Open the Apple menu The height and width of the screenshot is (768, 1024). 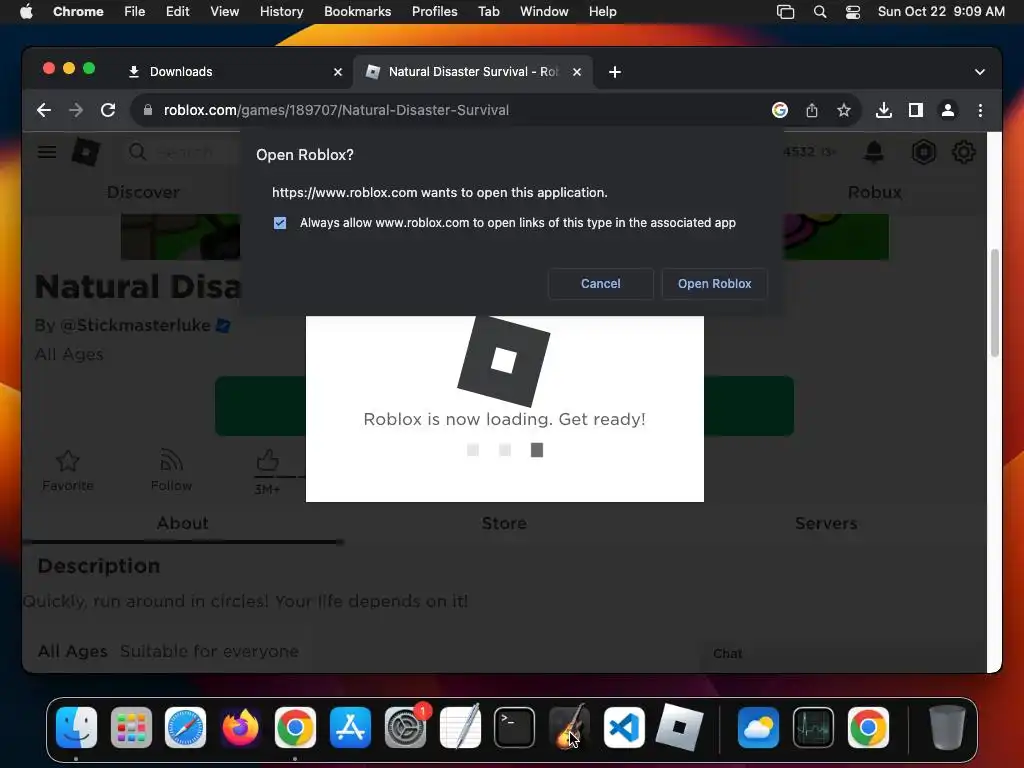point(26,11)
